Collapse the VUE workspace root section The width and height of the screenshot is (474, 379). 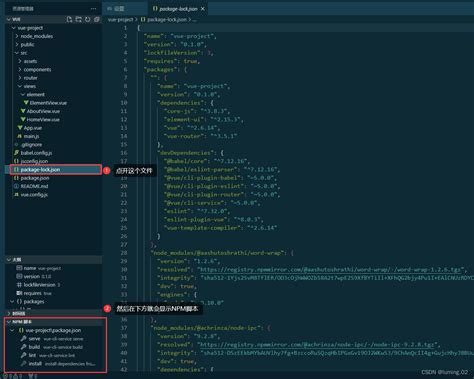point(9,19)
